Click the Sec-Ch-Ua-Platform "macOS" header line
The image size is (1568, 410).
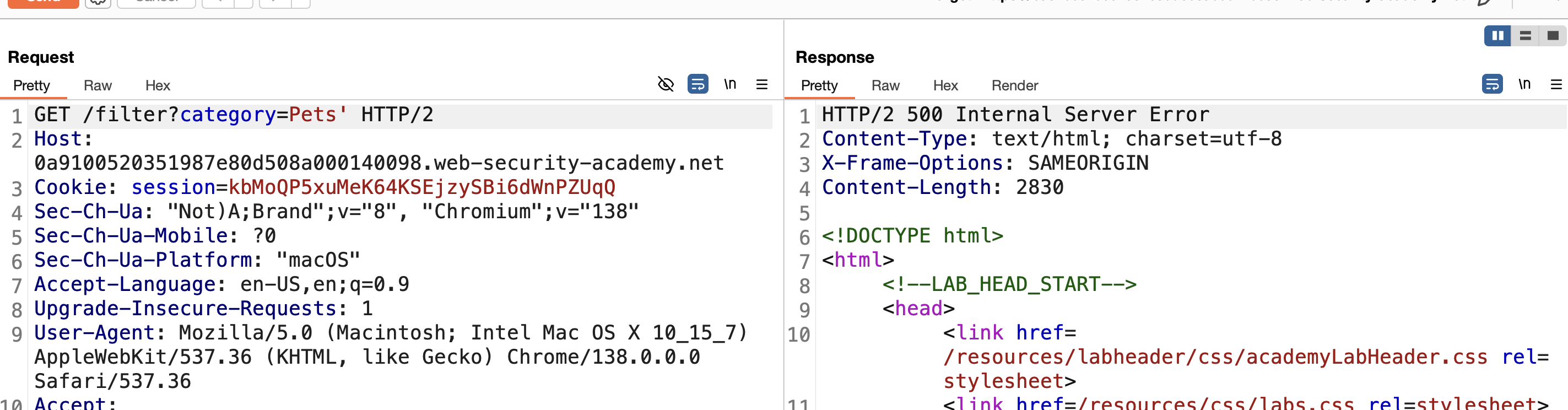tap(197, 260)
